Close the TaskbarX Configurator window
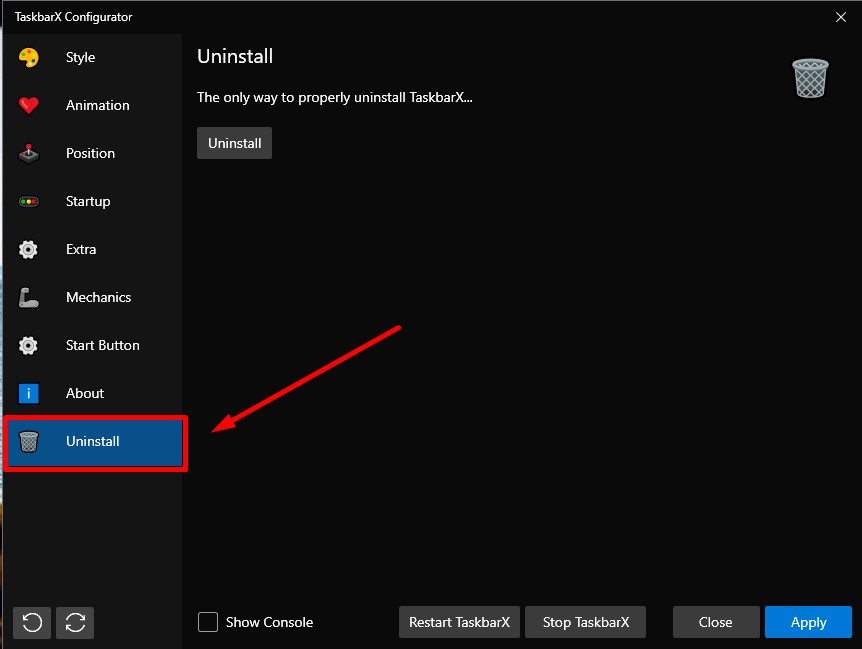This screenshot has height=649, width=862. [840, 16]
